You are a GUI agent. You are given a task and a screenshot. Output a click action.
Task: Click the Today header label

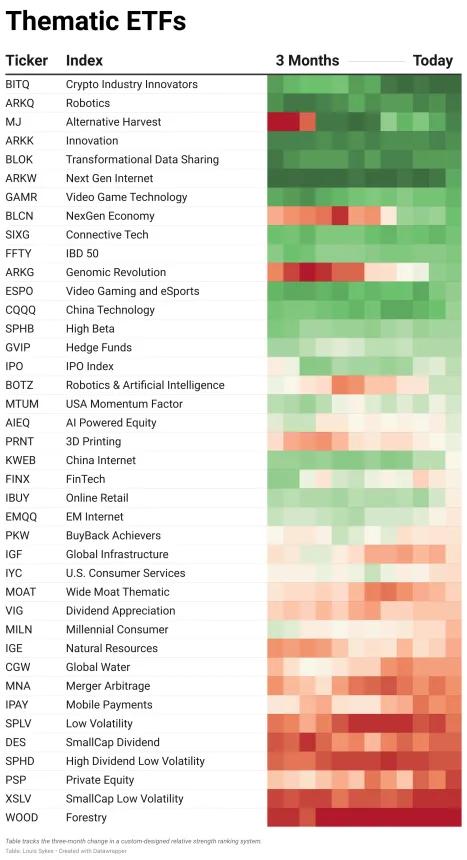pos(433,60)
